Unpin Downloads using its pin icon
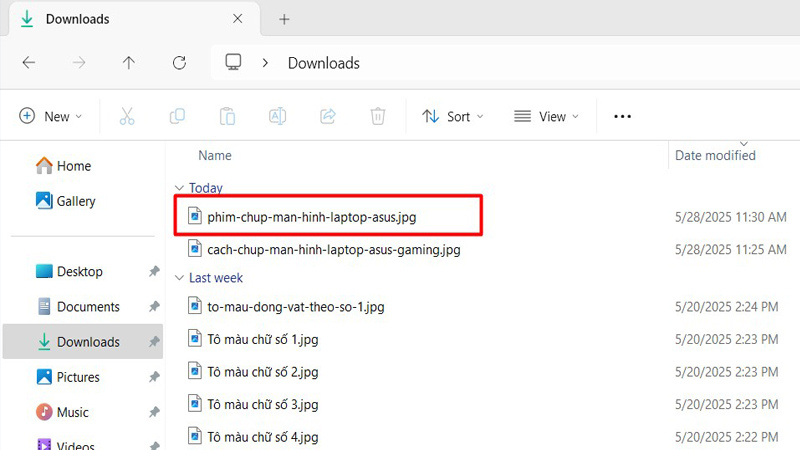 click(154, 342)
